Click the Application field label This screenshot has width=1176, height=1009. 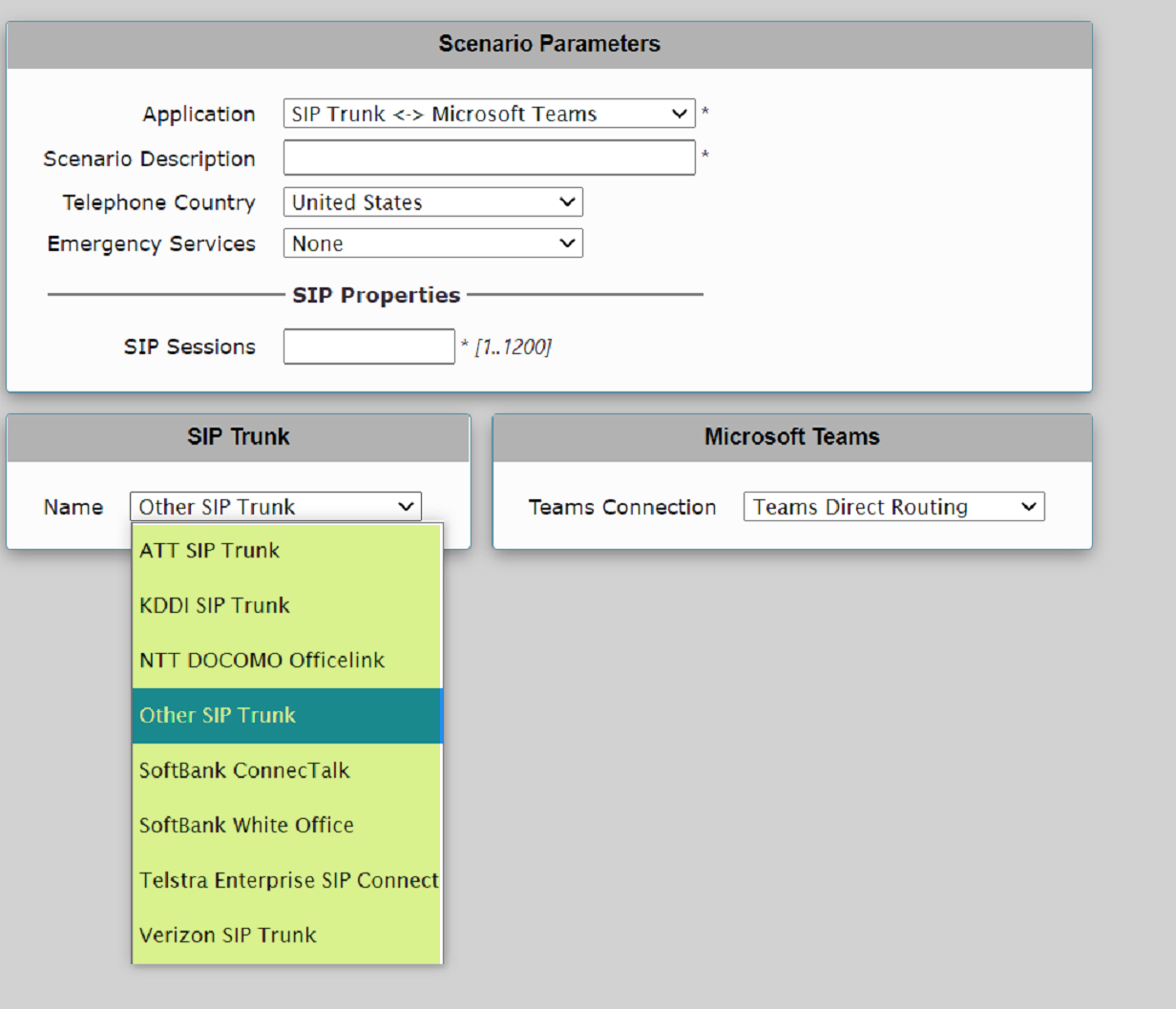[199, 115]
